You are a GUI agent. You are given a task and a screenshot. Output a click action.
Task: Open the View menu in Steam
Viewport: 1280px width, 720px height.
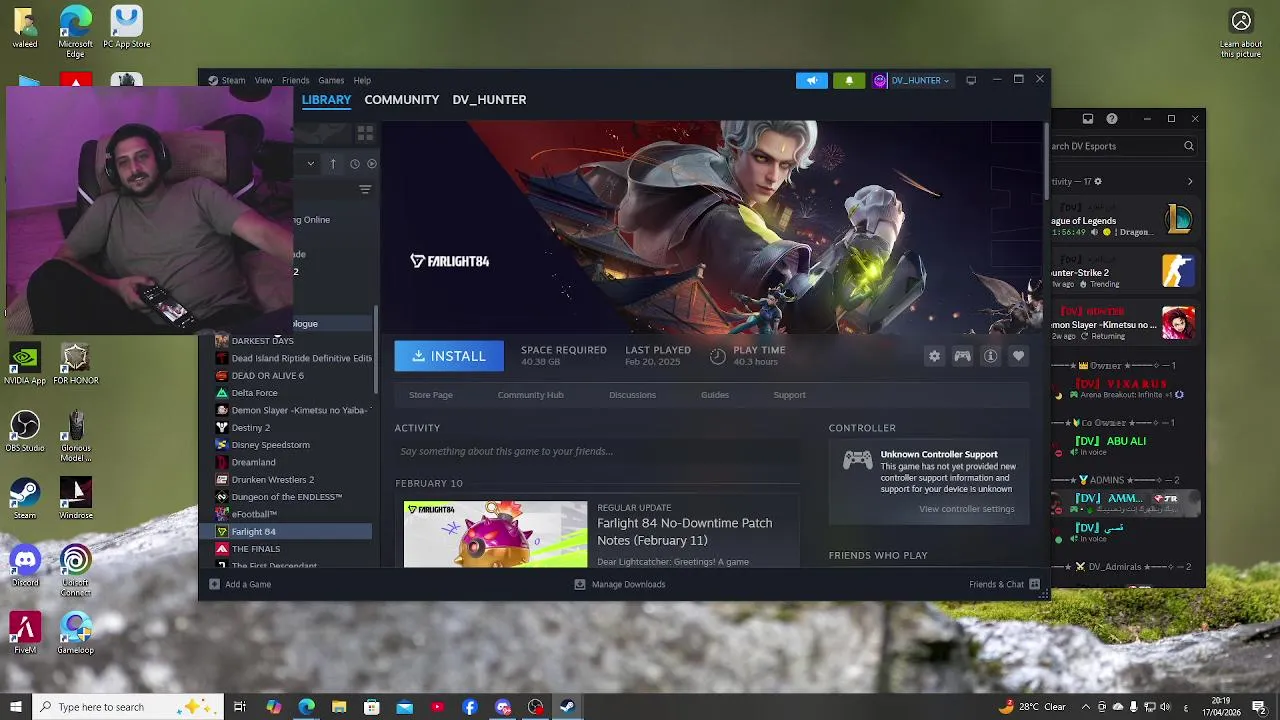coord(264,81)
